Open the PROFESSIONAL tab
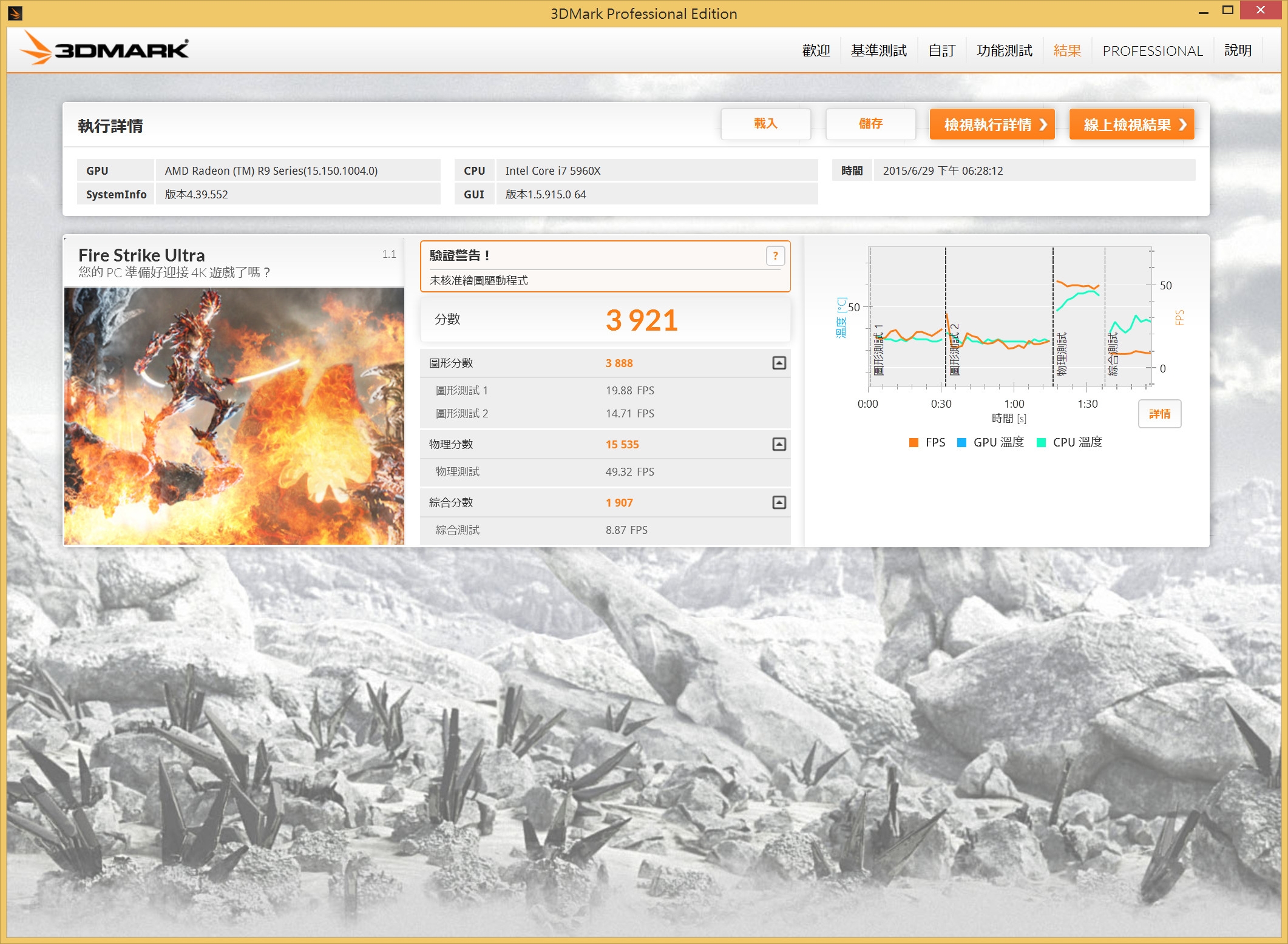1288x944 pixels. tap(1152, 50)
